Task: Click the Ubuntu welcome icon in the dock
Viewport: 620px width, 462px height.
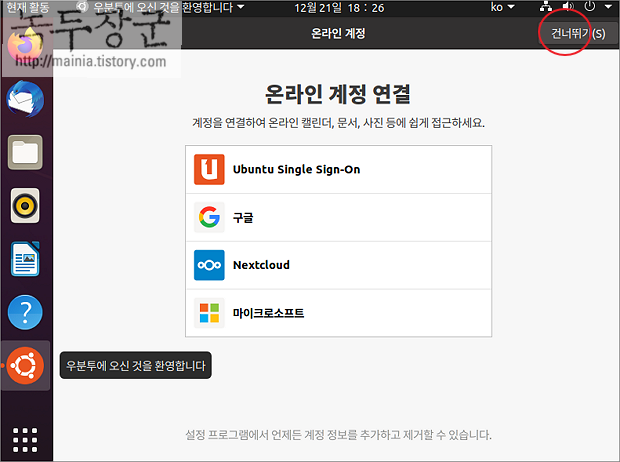Action: coord(25,365)
